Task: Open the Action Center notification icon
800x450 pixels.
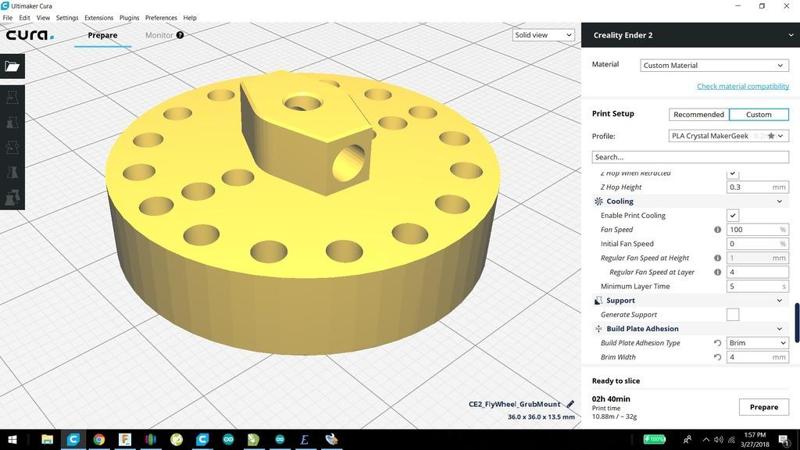Action: pos(784,439)
